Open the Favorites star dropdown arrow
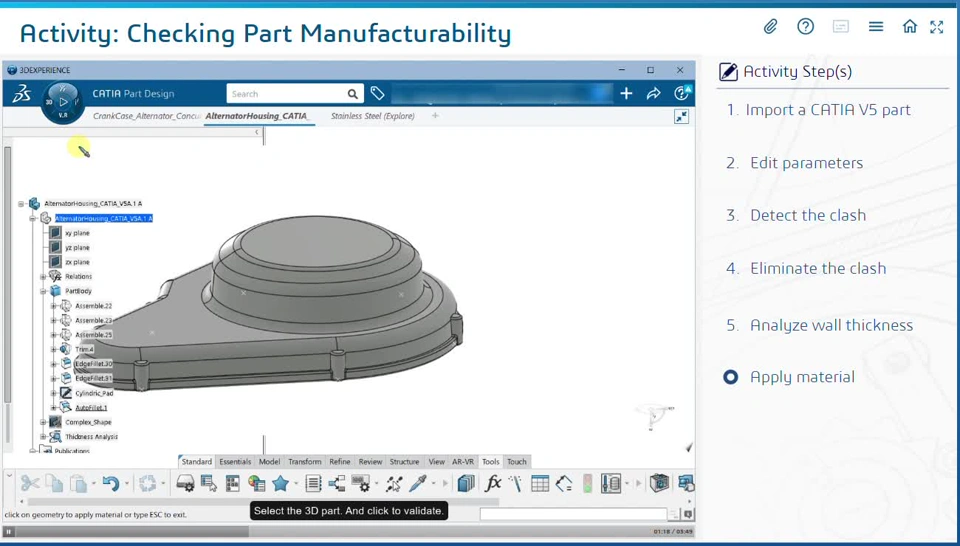 (296, 484)
